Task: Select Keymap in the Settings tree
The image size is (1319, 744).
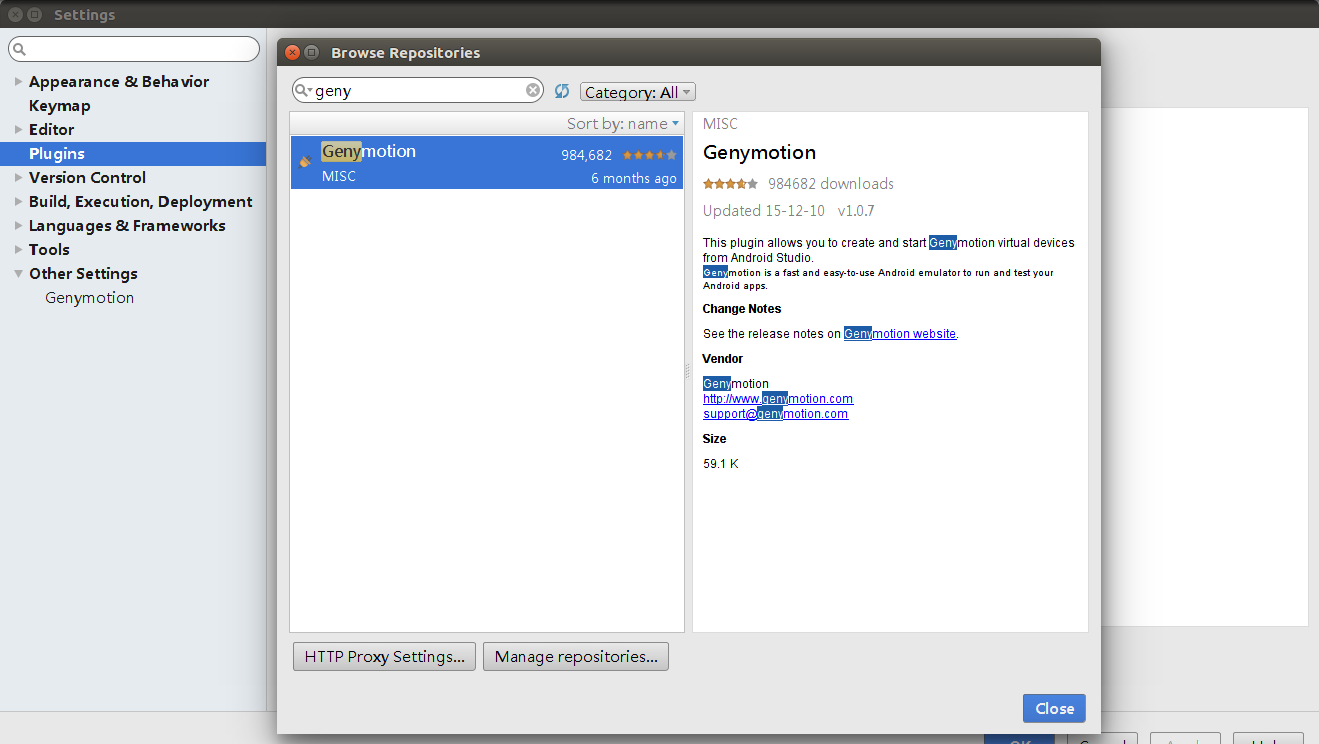Action: [x=60, y=106]
